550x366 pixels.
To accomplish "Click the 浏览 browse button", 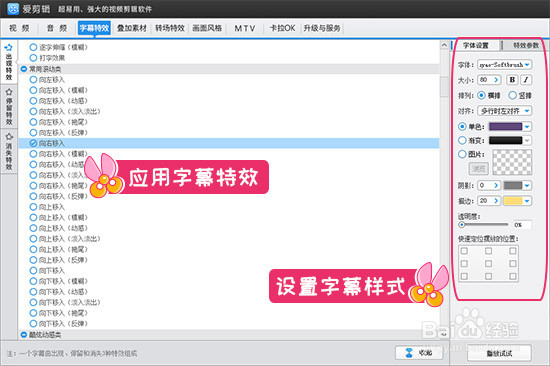I will click(478, 169).
